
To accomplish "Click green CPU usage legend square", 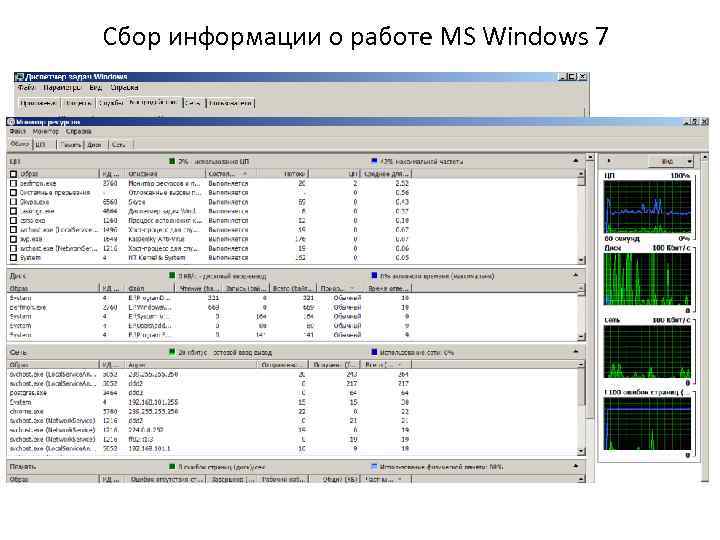I will tap(172, 161).
